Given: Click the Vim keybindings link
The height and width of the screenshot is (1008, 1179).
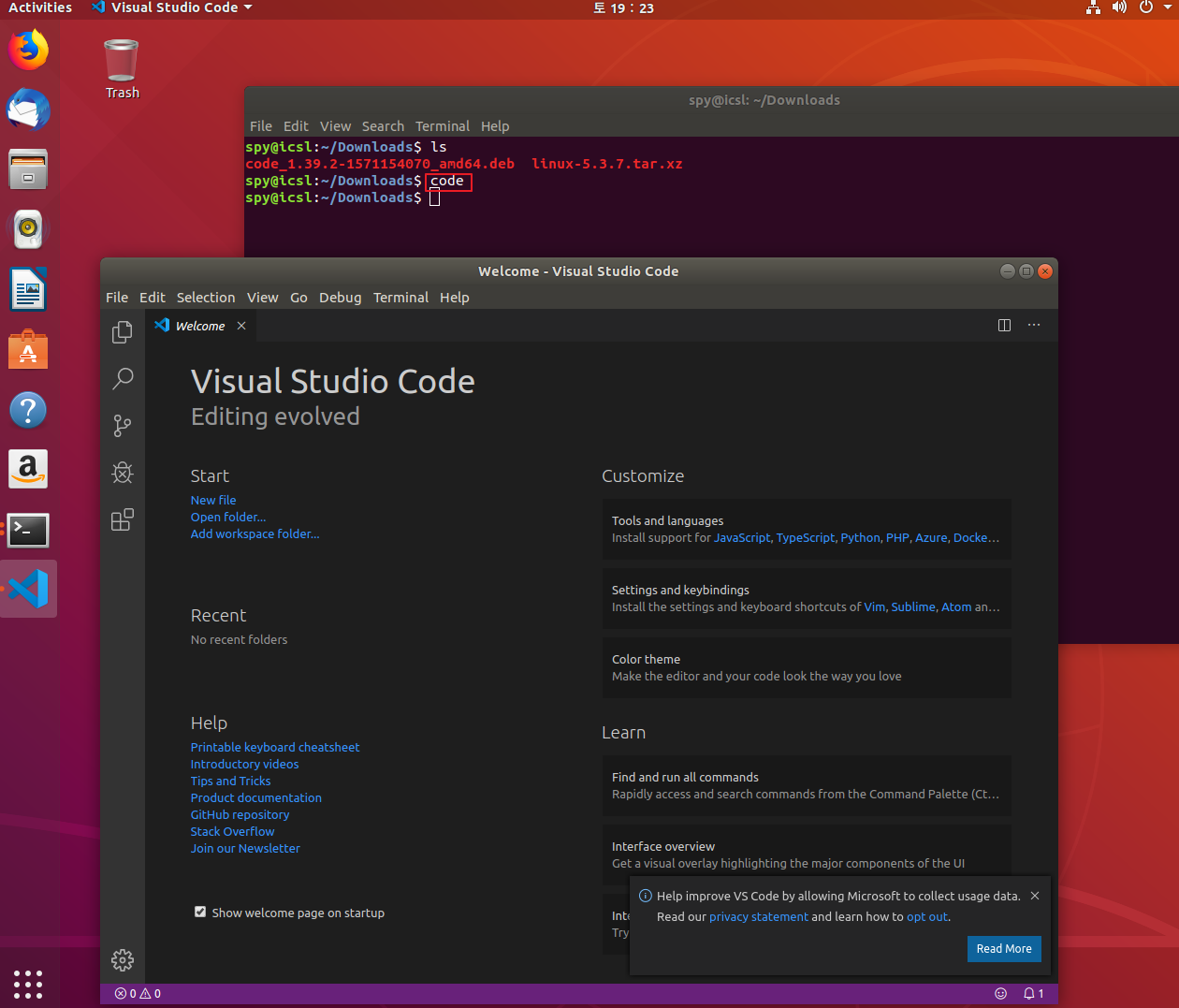Looking at the screenshot, I should point(875,607).
